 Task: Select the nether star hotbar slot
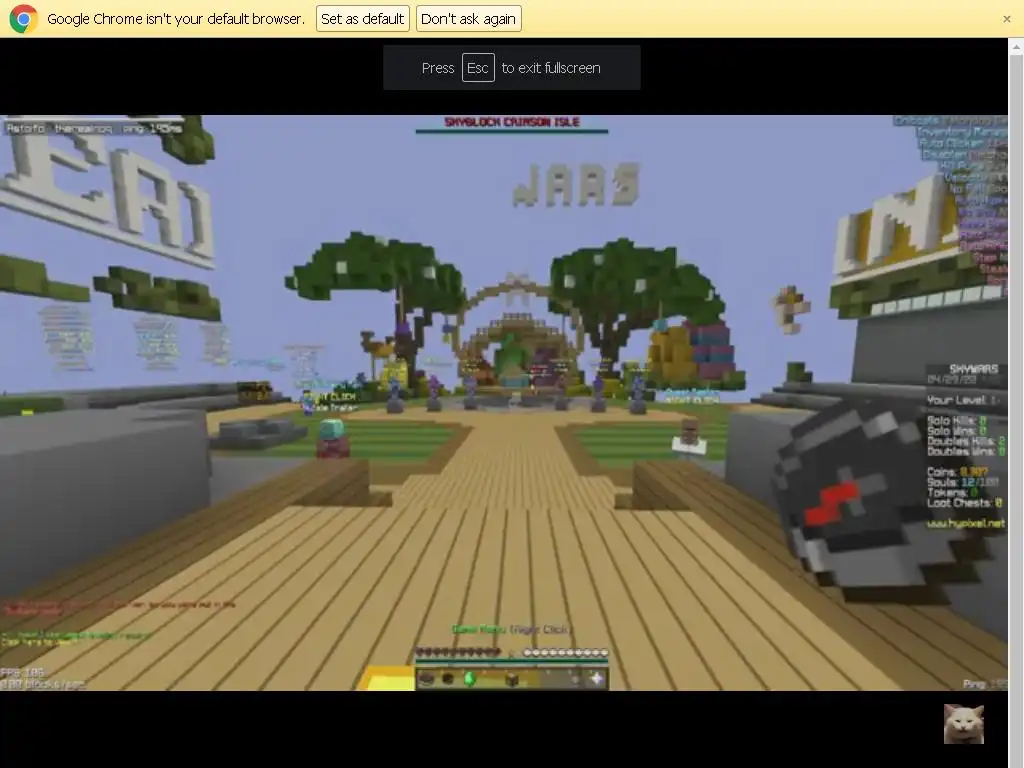click(596, 679)
